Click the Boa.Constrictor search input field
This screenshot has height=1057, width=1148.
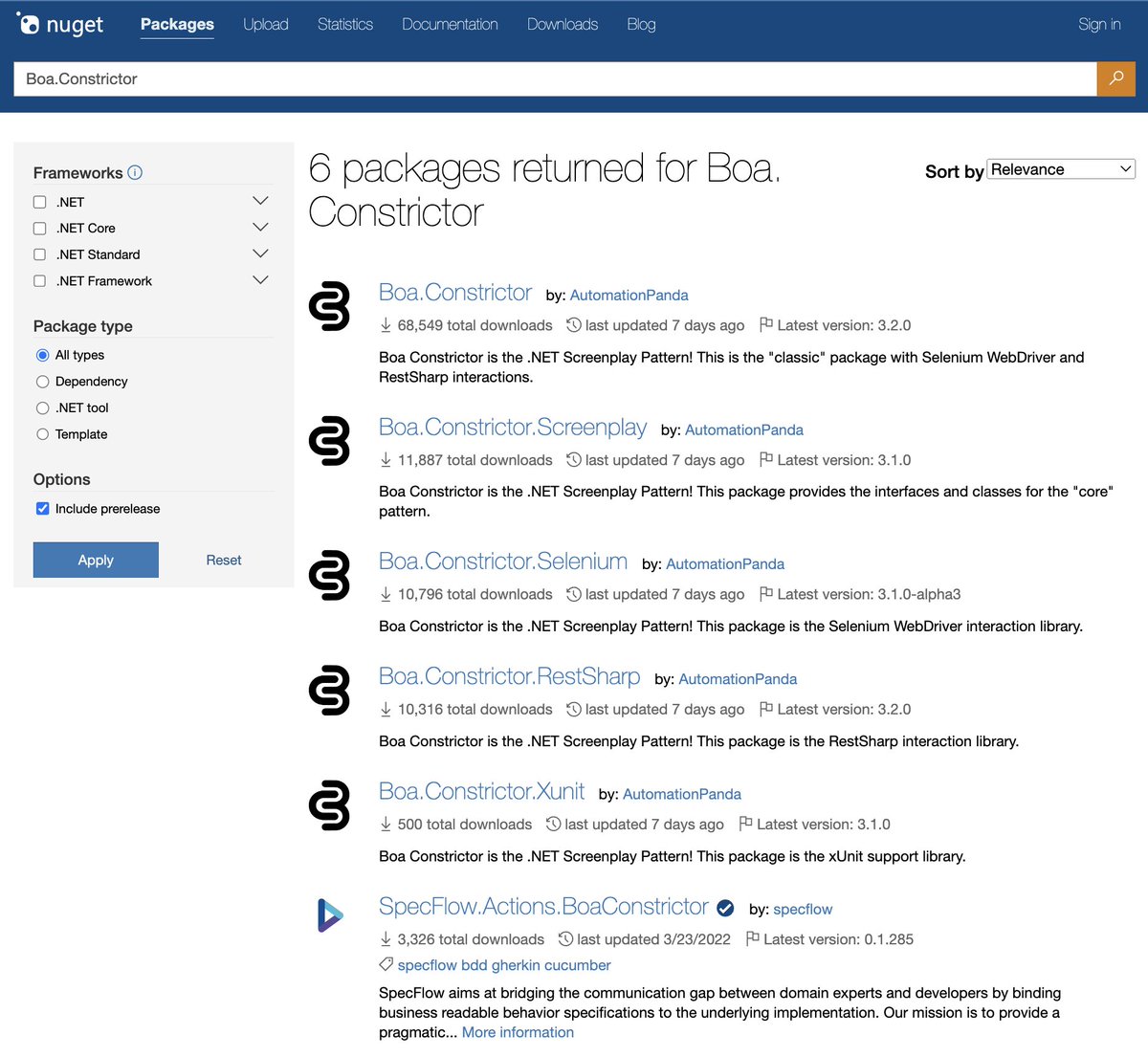click(x=555, y=78)
